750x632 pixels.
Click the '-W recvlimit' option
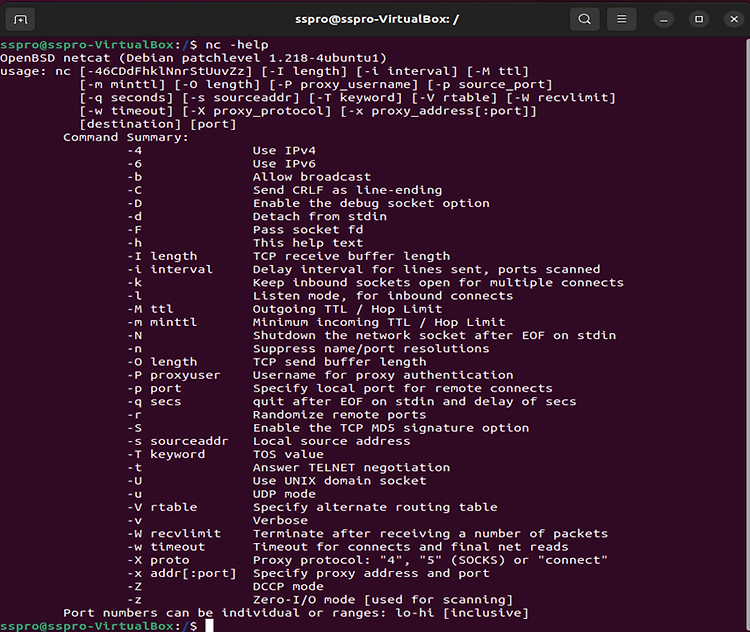pos(174,533)
